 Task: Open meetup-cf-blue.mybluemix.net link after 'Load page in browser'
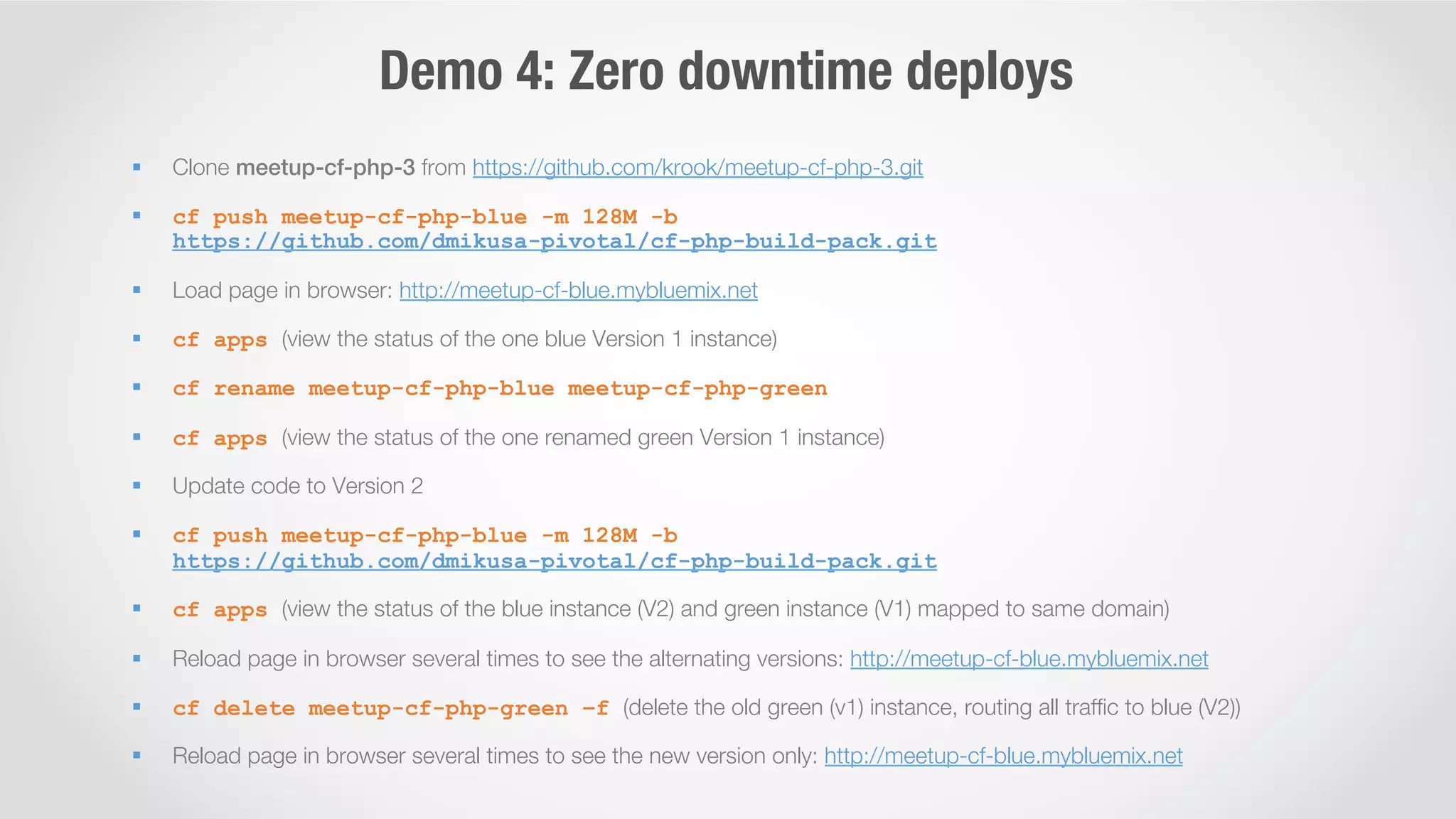(x=579, y=291)
